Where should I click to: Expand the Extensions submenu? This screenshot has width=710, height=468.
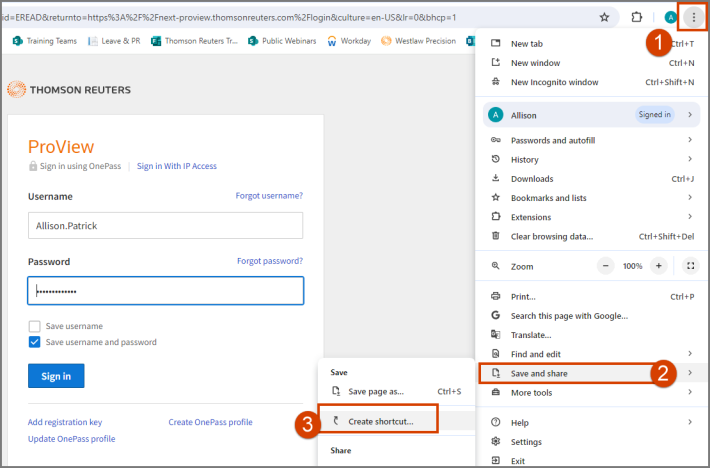click(x=592, y=217)
